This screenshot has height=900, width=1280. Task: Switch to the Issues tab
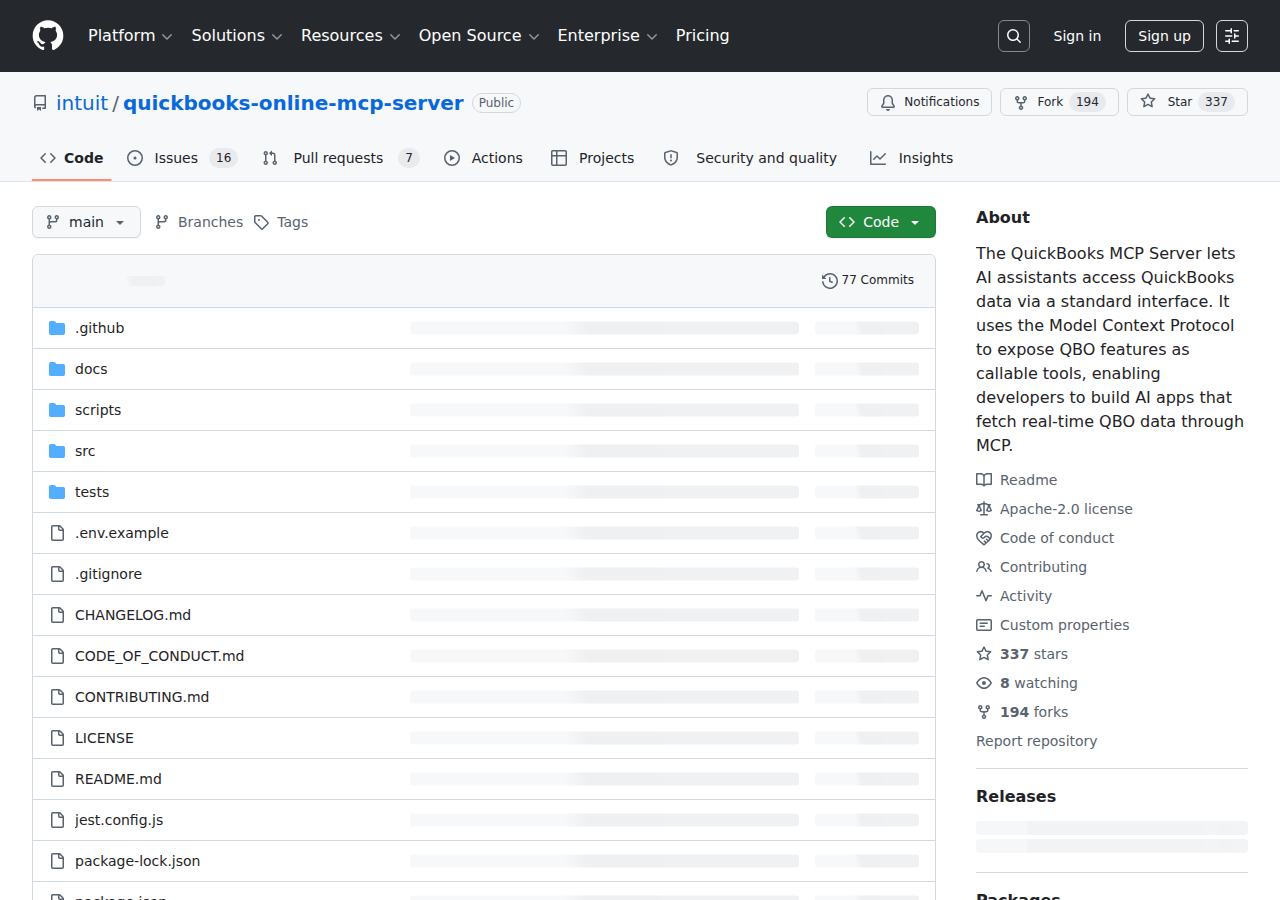pos(182,158)
